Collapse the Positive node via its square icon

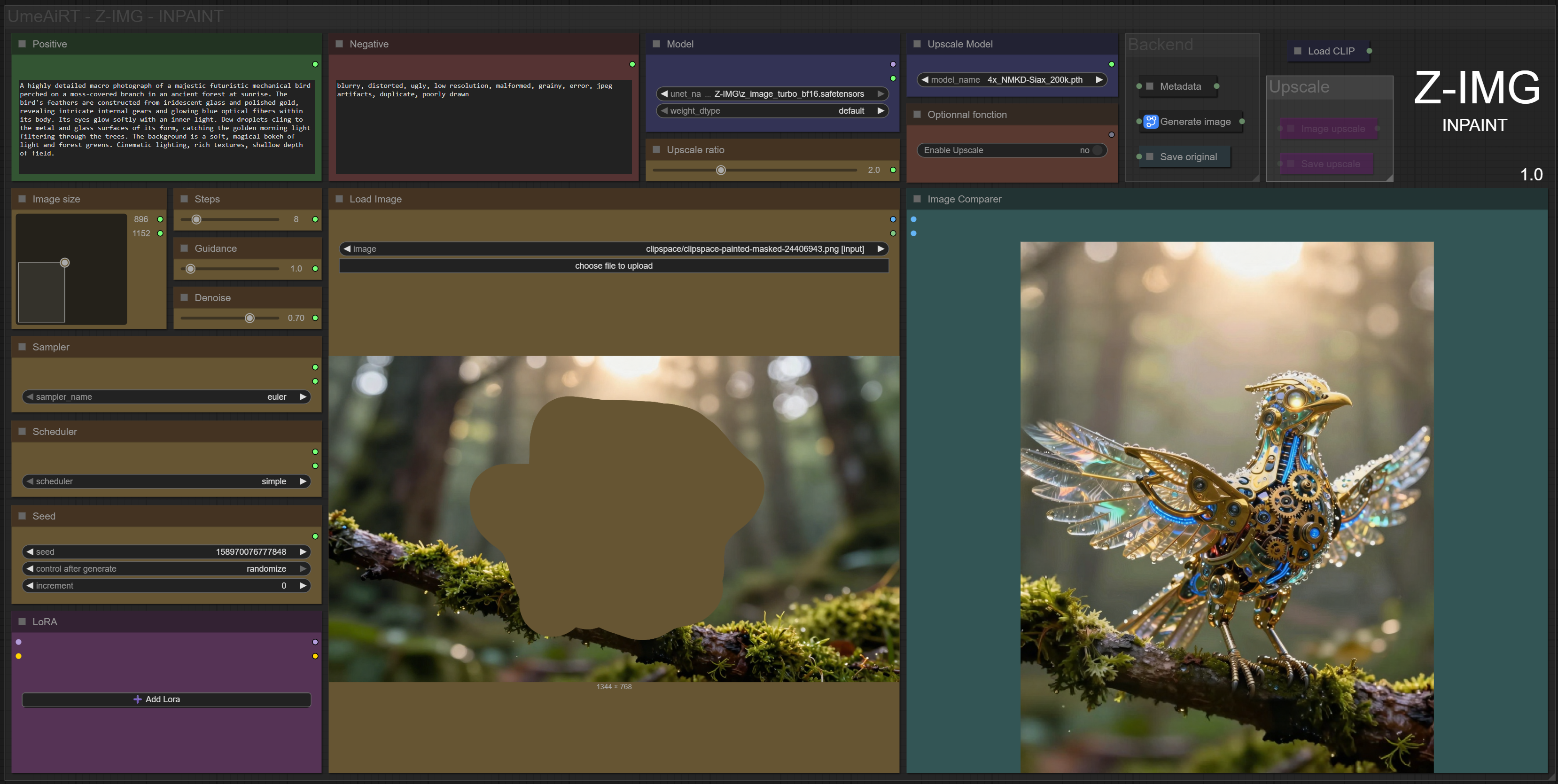coord(23,44)
